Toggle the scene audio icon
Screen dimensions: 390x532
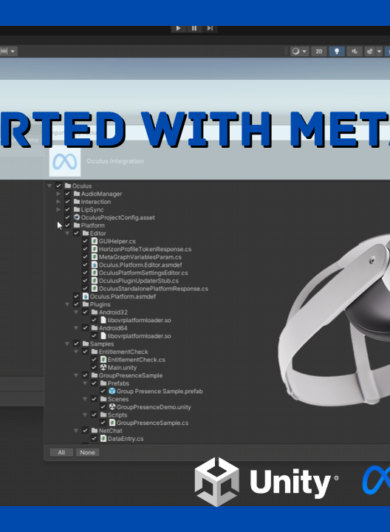tap(354, 51)
